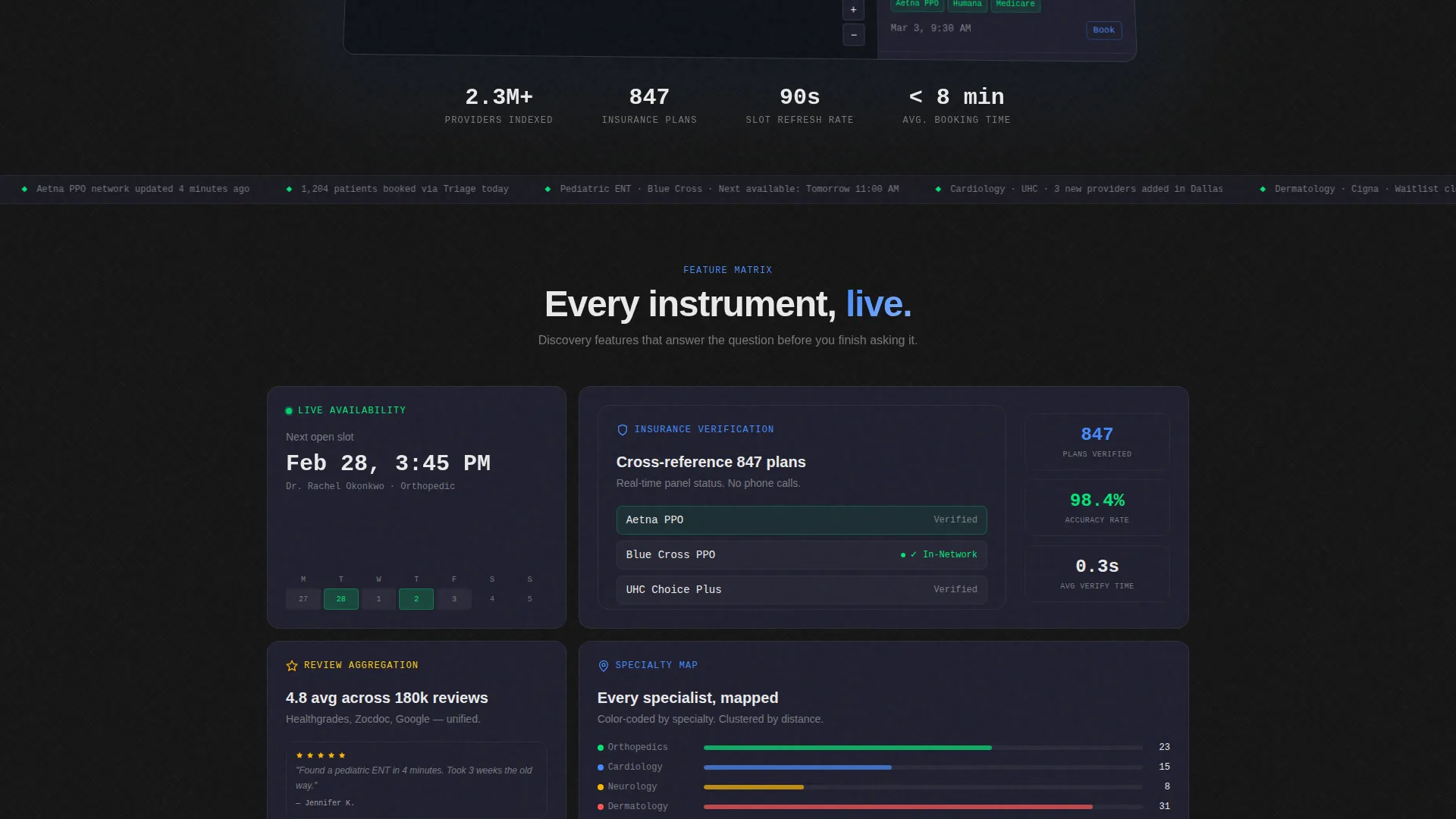
Task: Click the Verified status on UHC Choice Plus row
Action: click(x=955, y=590)
